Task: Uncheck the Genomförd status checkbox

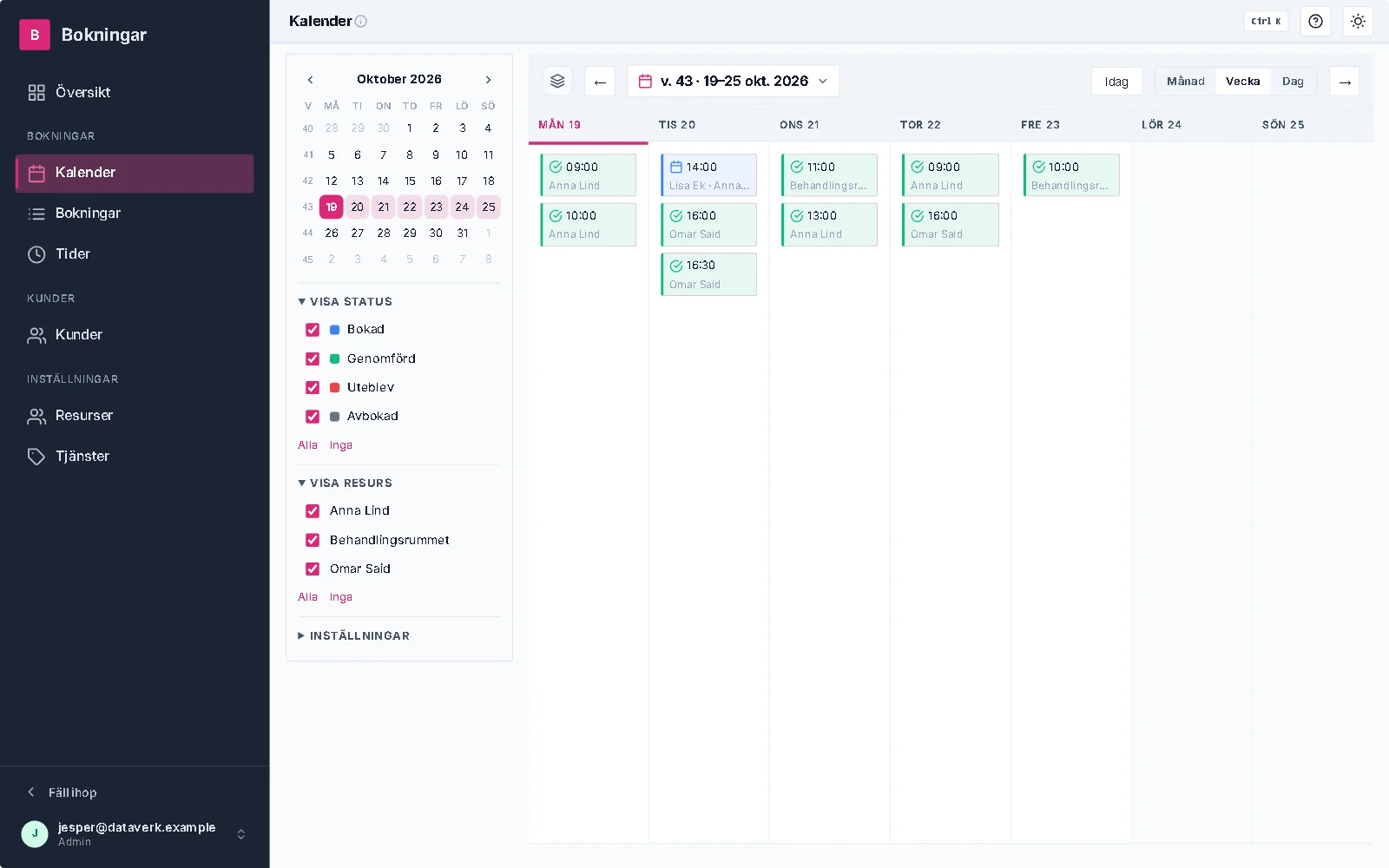Action: [313, 358]
